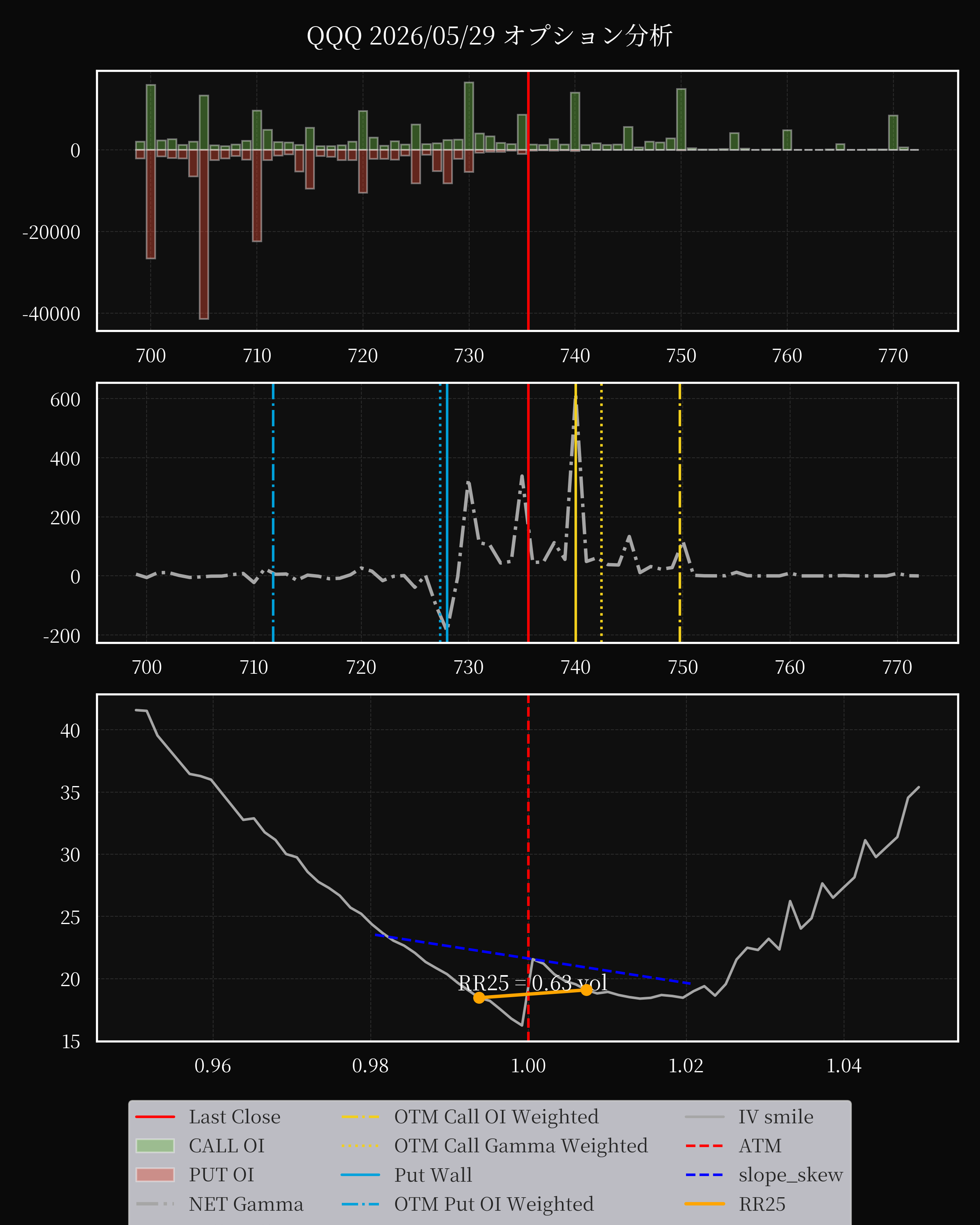980x1225 pixels.
Task: Click the solid yellow vertical line at 740
Action: click(575, 512)
